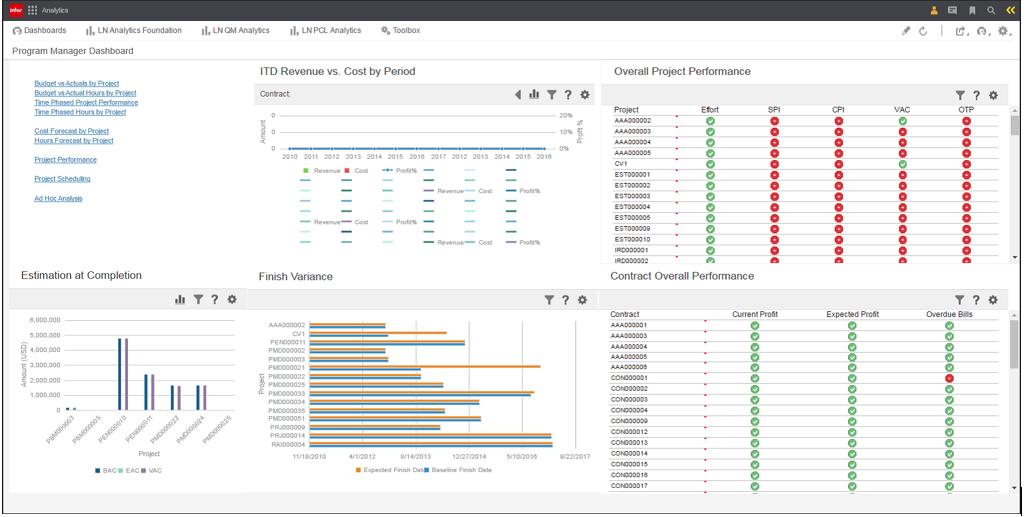The height and width of the screenshot is (517, 1026).
Task: Click the user profile icon in header
Action: [935, 10]
